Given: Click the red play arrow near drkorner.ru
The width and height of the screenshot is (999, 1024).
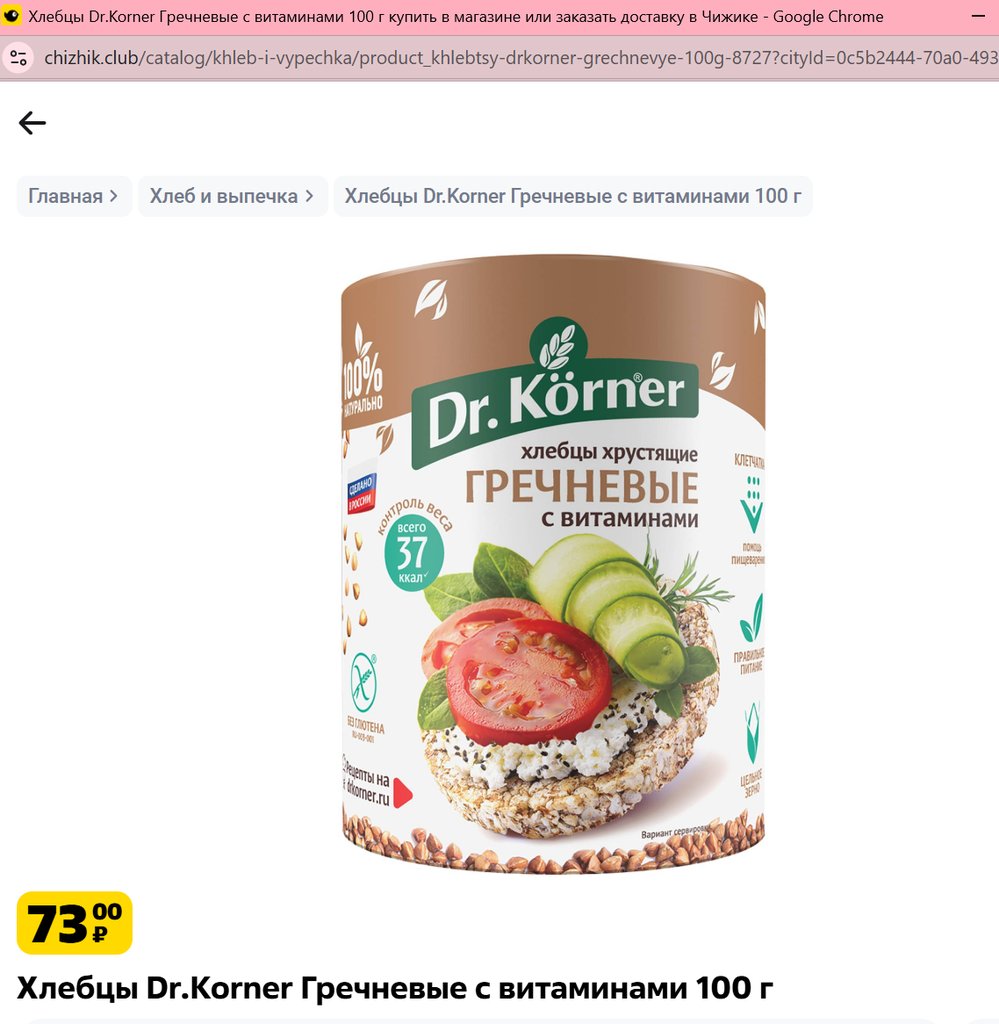Looking at the screenshot, I should click(x=403, y=792).
